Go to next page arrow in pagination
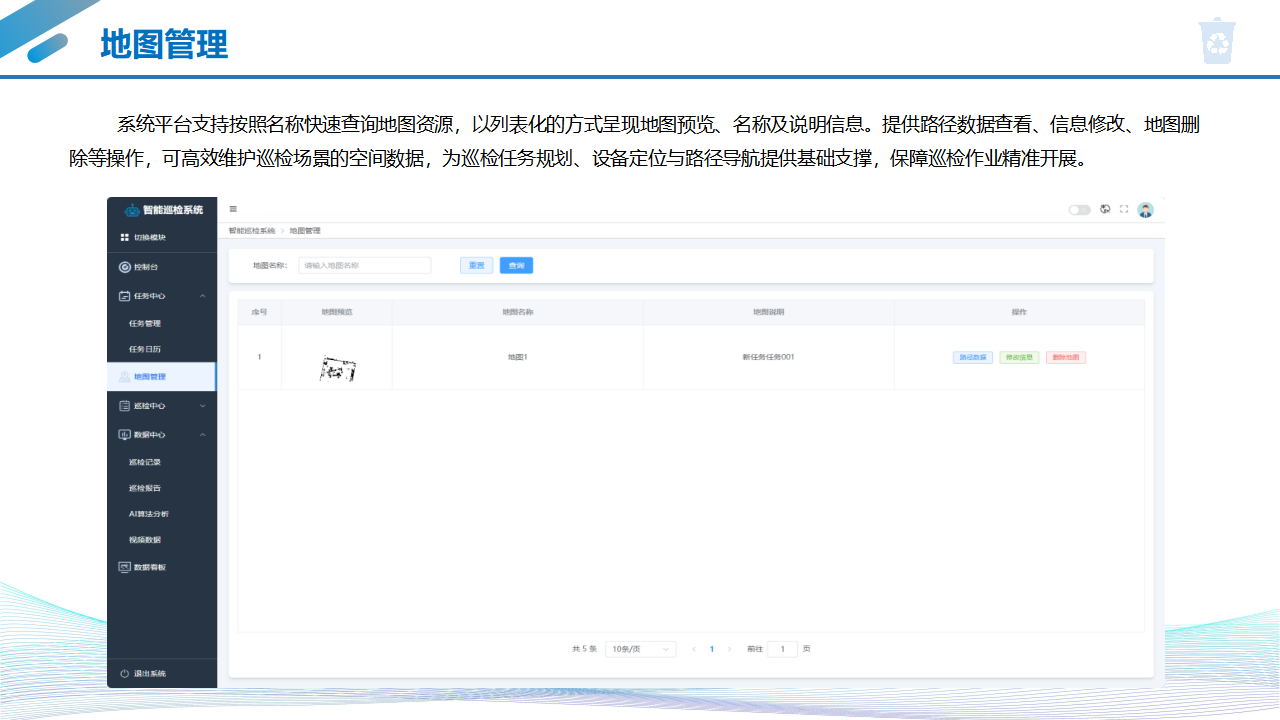 (x=730, y=649)
